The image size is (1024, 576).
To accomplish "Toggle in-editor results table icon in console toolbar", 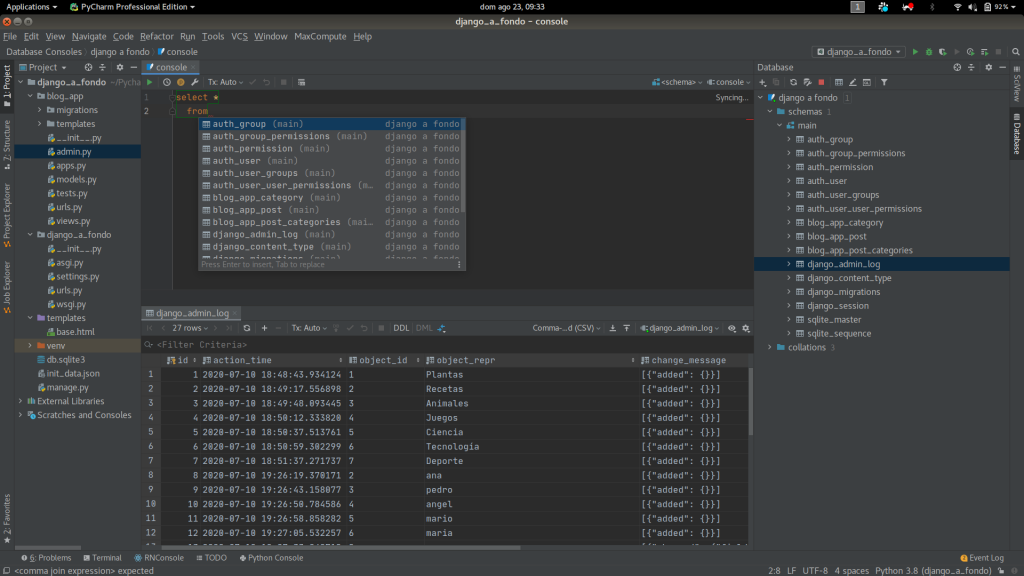I will click(x=301, y=82).
